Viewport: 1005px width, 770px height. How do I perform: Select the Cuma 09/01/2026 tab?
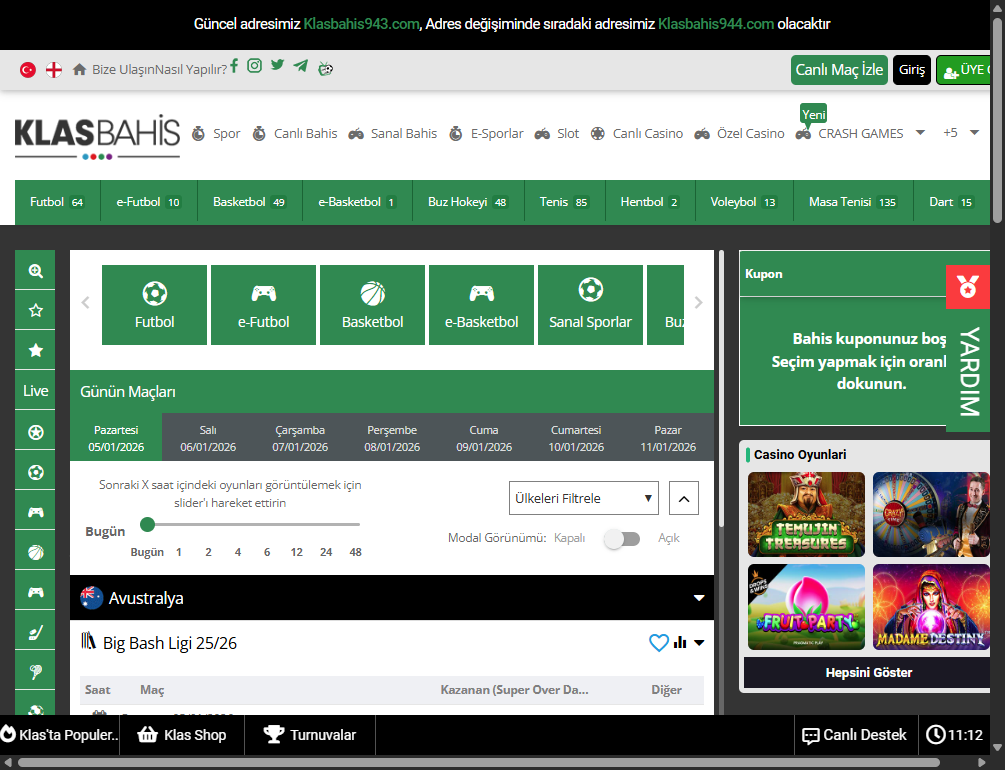pos(484,438)
